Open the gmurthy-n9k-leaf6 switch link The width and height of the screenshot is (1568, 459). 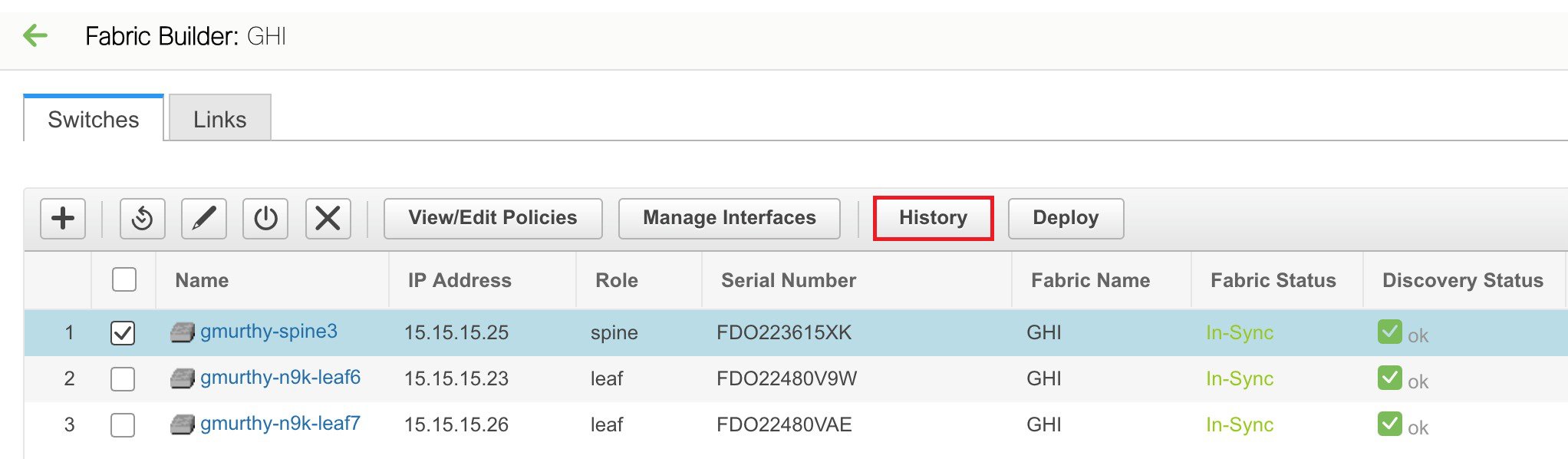click(280, 378)
